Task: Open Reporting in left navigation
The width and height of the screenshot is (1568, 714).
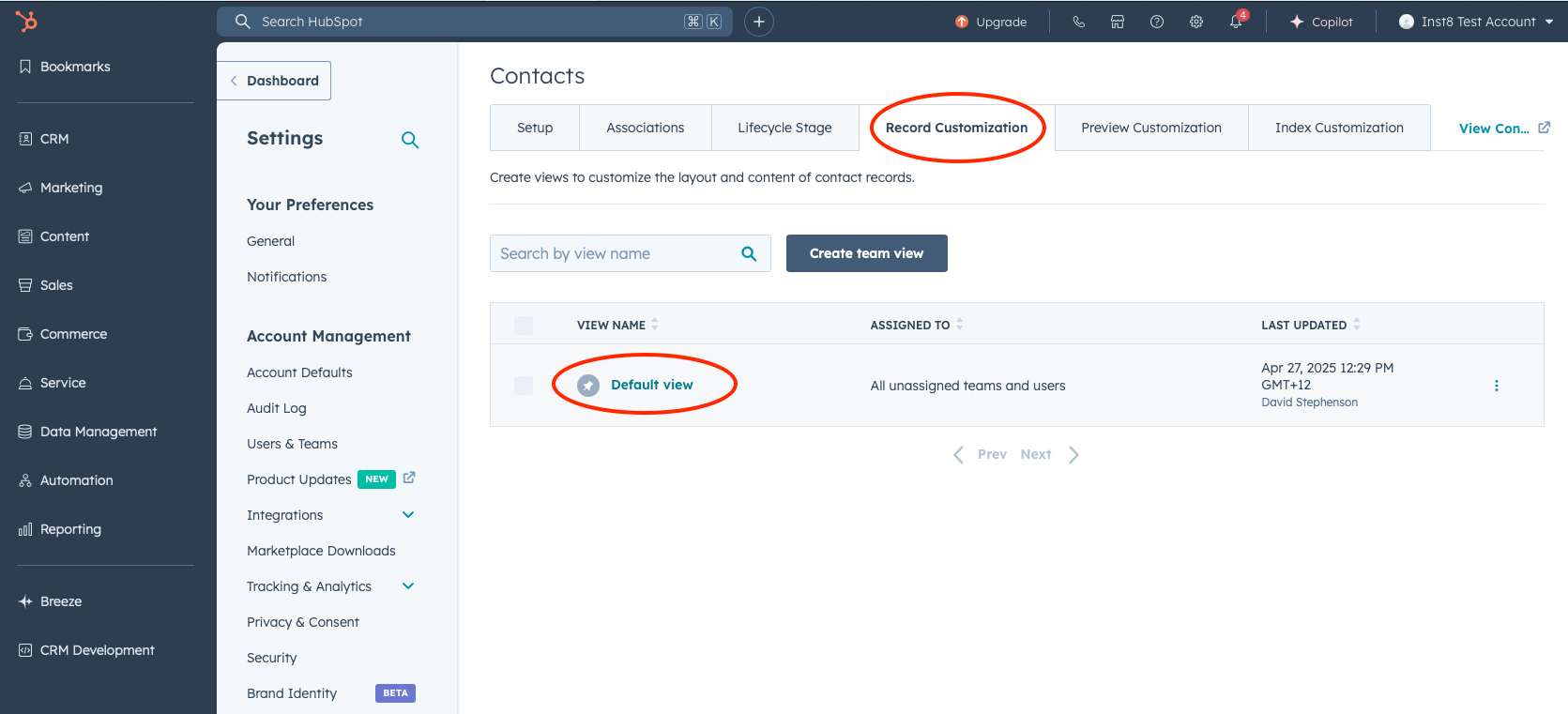Action: coord(60,529)
